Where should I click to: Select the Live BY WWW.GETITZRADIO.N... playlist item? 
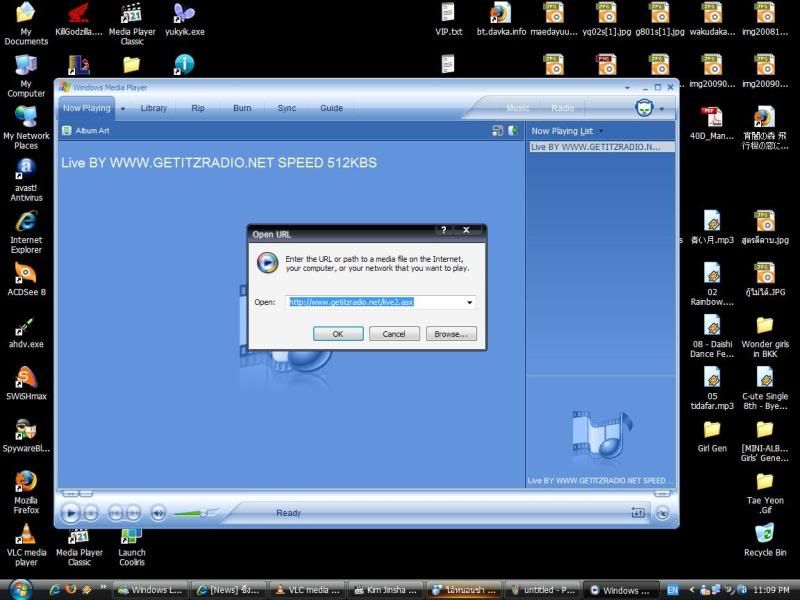602,147
